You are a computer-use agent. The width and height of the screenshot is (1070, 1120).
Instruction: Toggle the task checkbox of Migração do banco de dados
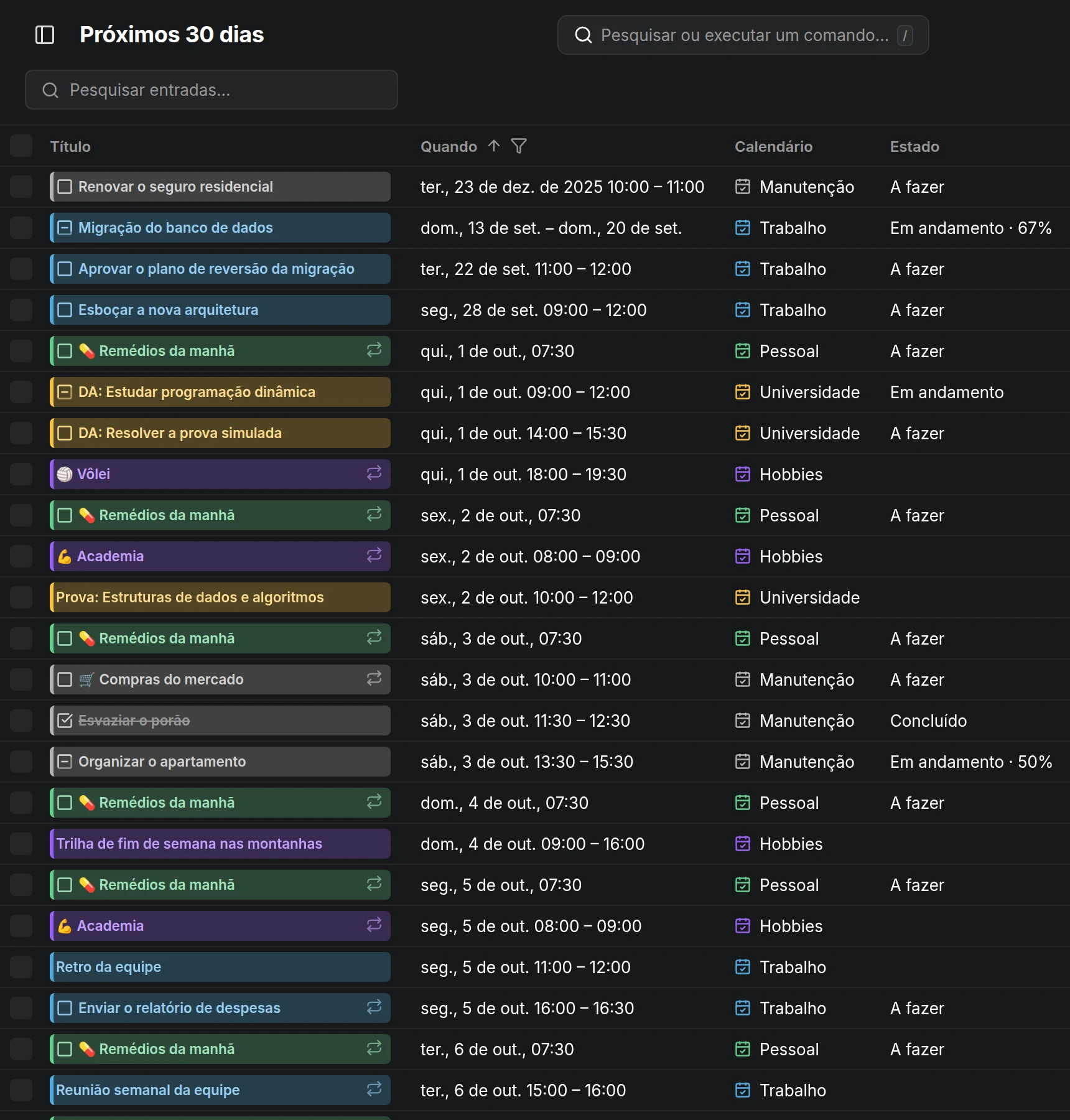click(x=65, y=228)
